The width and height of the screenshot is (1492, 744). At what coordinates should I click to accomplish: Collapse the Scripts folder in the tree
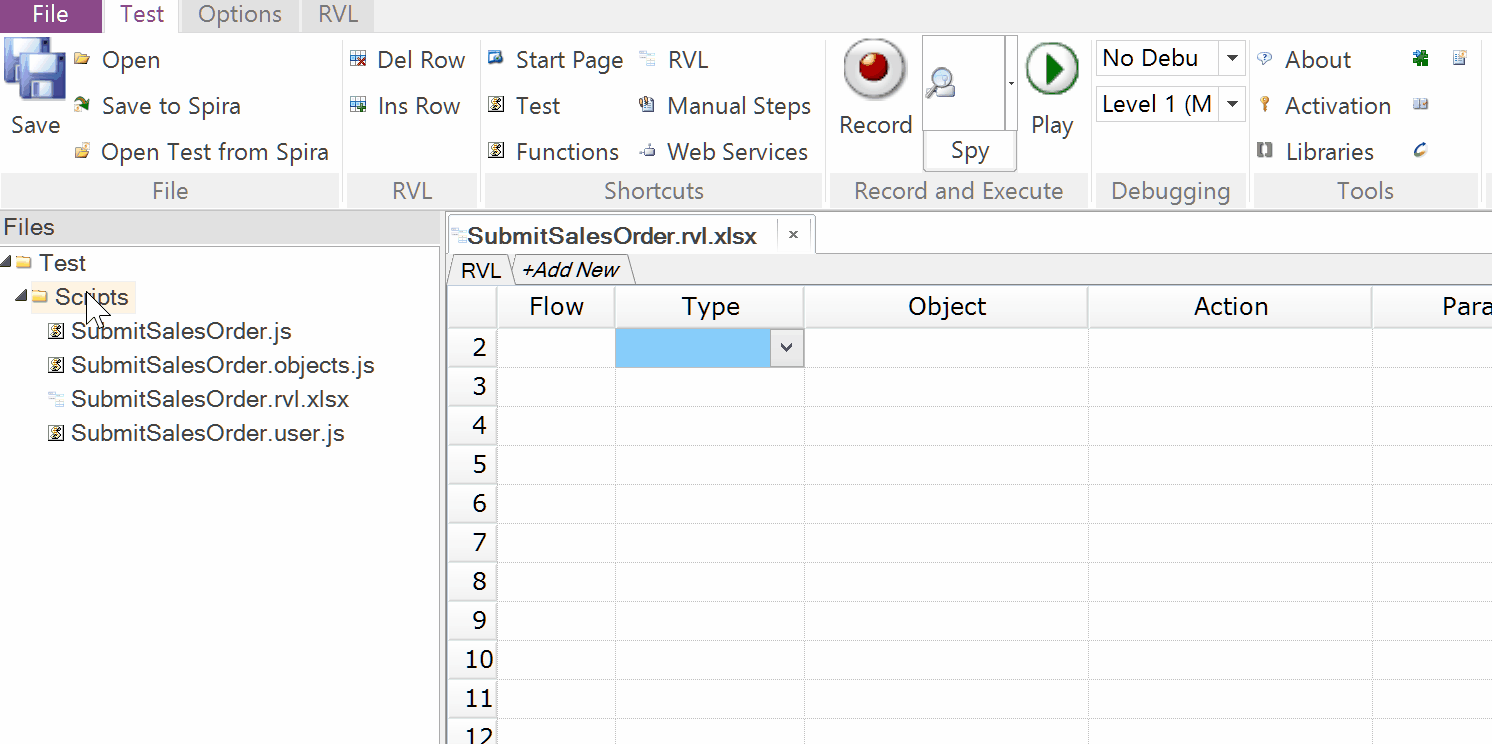point(21,297)
